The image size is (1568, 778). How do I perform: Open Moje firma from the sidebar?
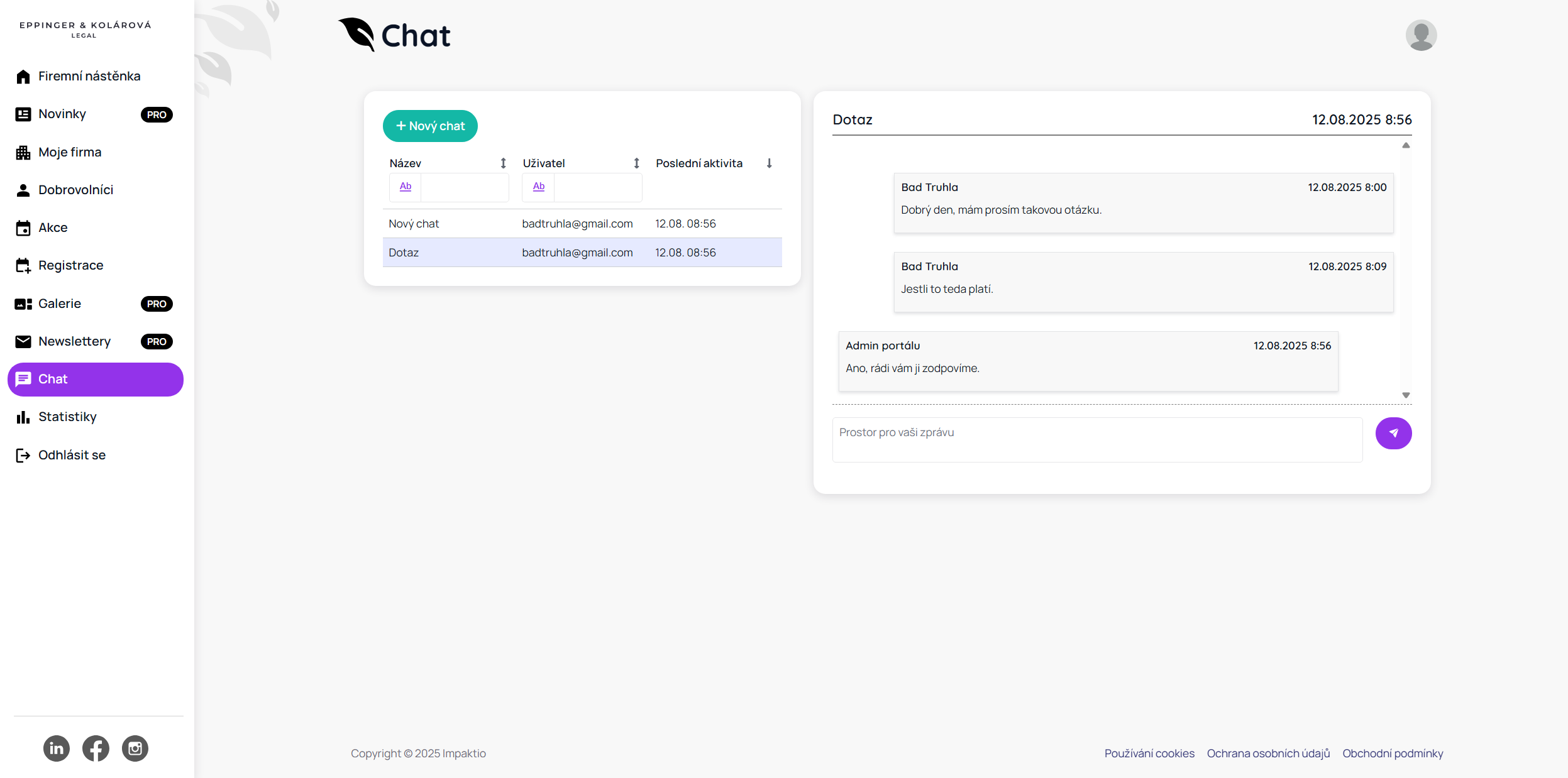[x=69, y=152]
